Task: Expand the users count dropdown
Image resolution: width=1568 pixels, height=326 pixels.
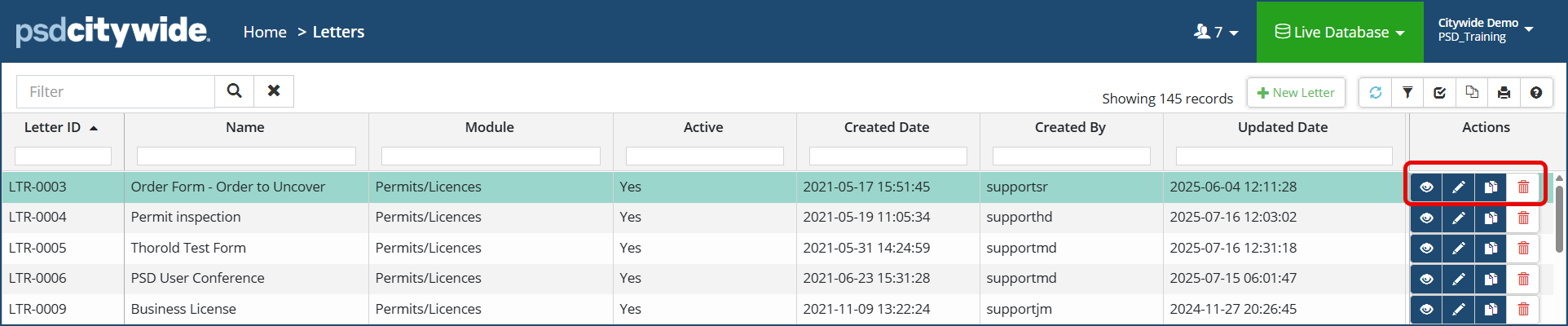Action: 1216,33
